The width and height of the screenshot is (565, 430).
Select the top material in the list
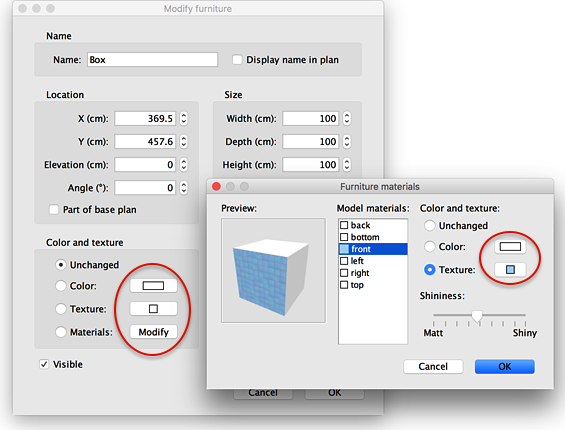[373, 285]
